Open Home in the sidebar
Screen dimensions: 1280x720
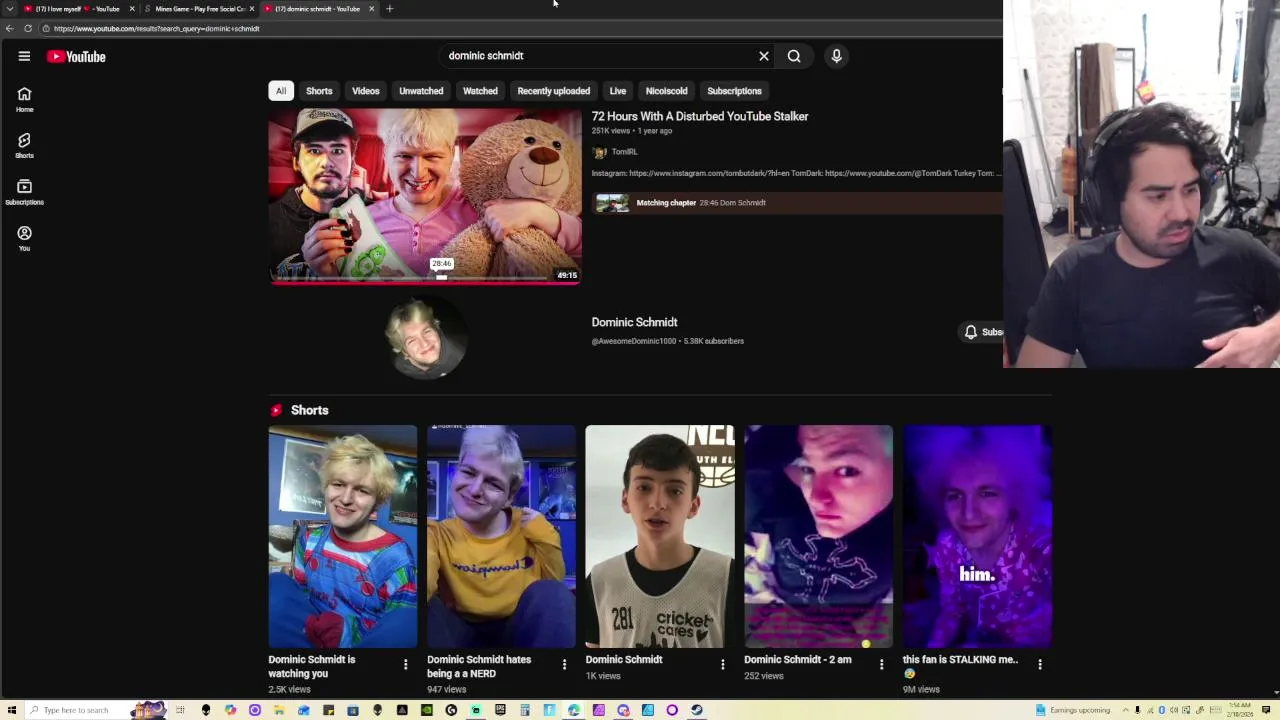[24, 99]
